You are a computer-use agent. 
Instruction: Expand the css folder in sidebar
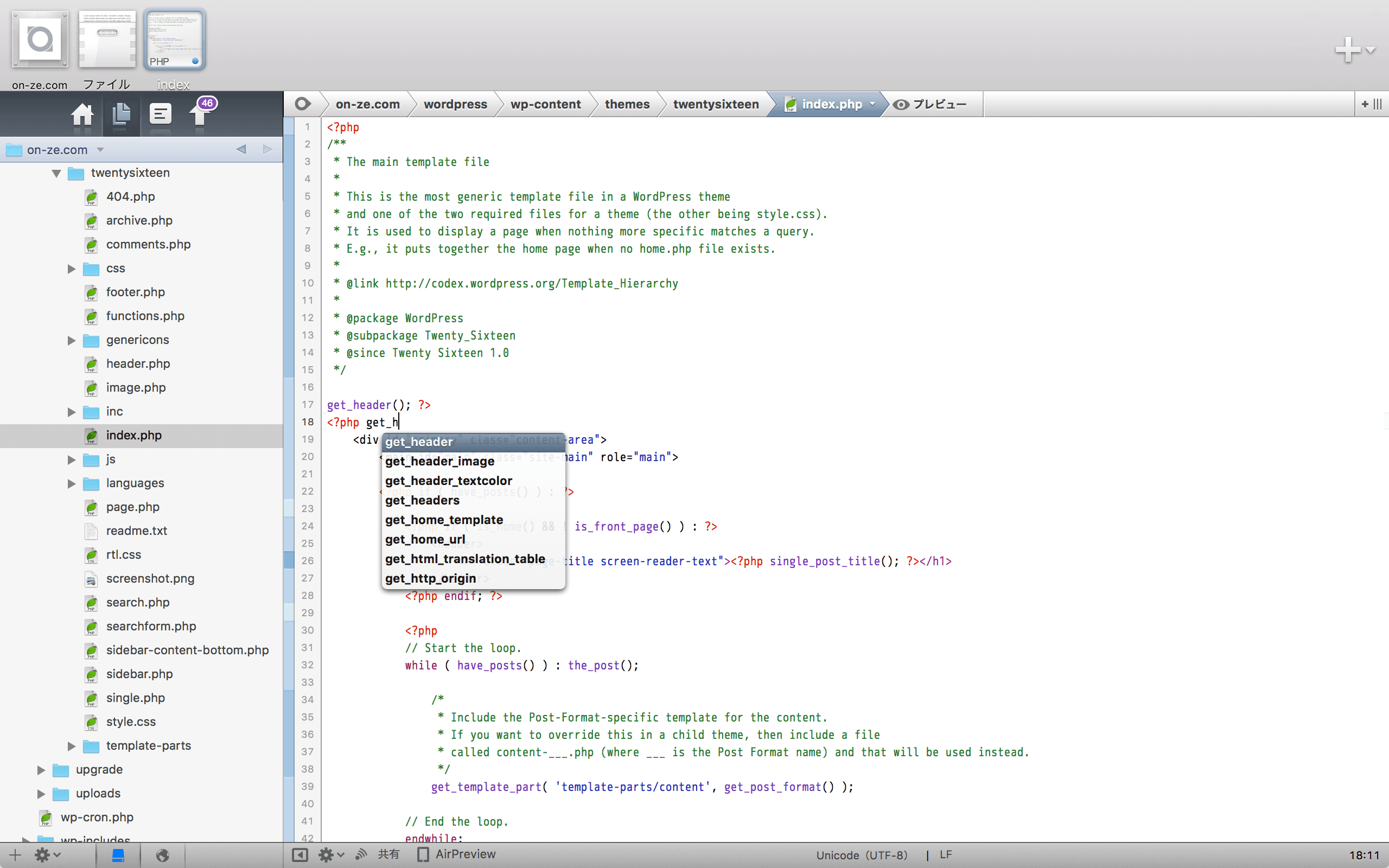coord(72,268)
